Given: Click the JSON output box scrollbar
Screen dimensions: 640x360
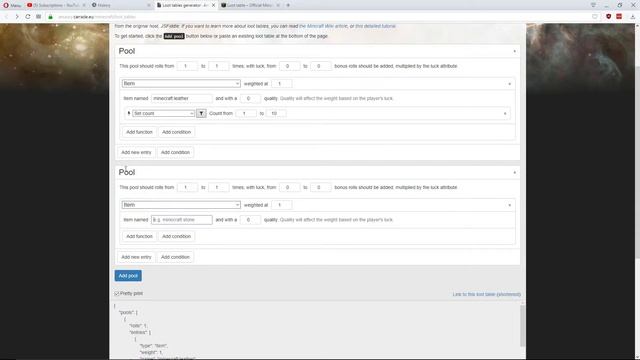Looking at the screenshot, I should [x=522, y=326].
